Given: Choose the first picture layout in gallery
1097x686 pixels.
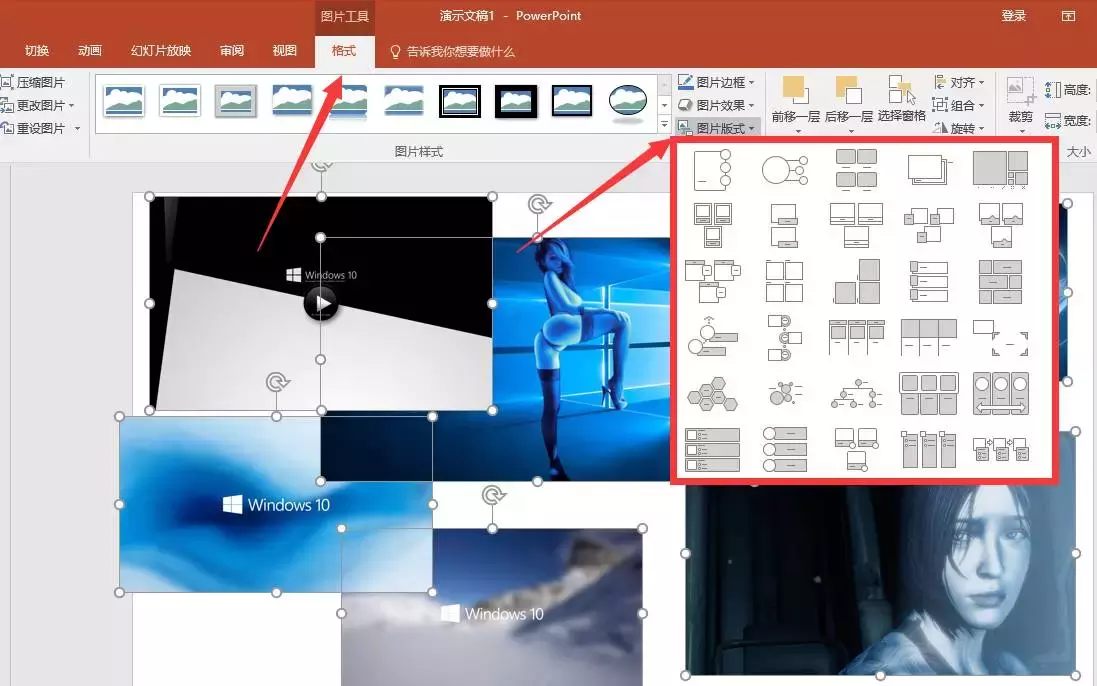Looking at the screenshot, I should click(x=712, y=169).
